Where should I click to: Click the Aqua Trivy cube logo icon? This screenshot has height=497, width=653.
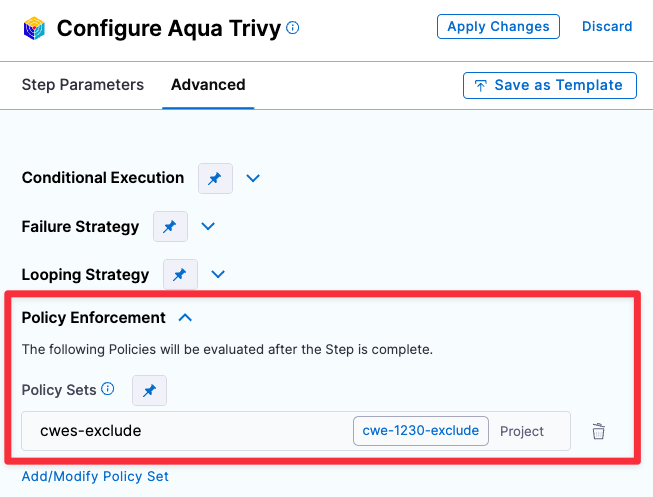pos(34,28)
